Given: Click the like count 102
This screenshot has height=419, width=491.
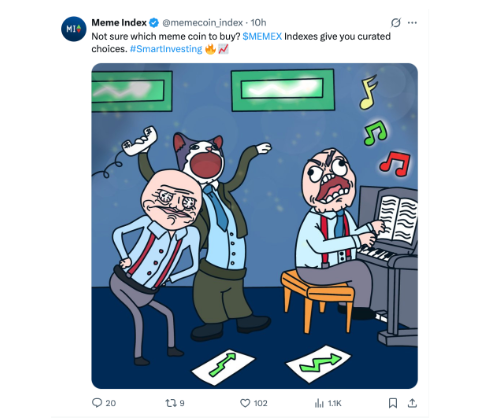Looking at the screenshot, I should (x=260, y=403).
